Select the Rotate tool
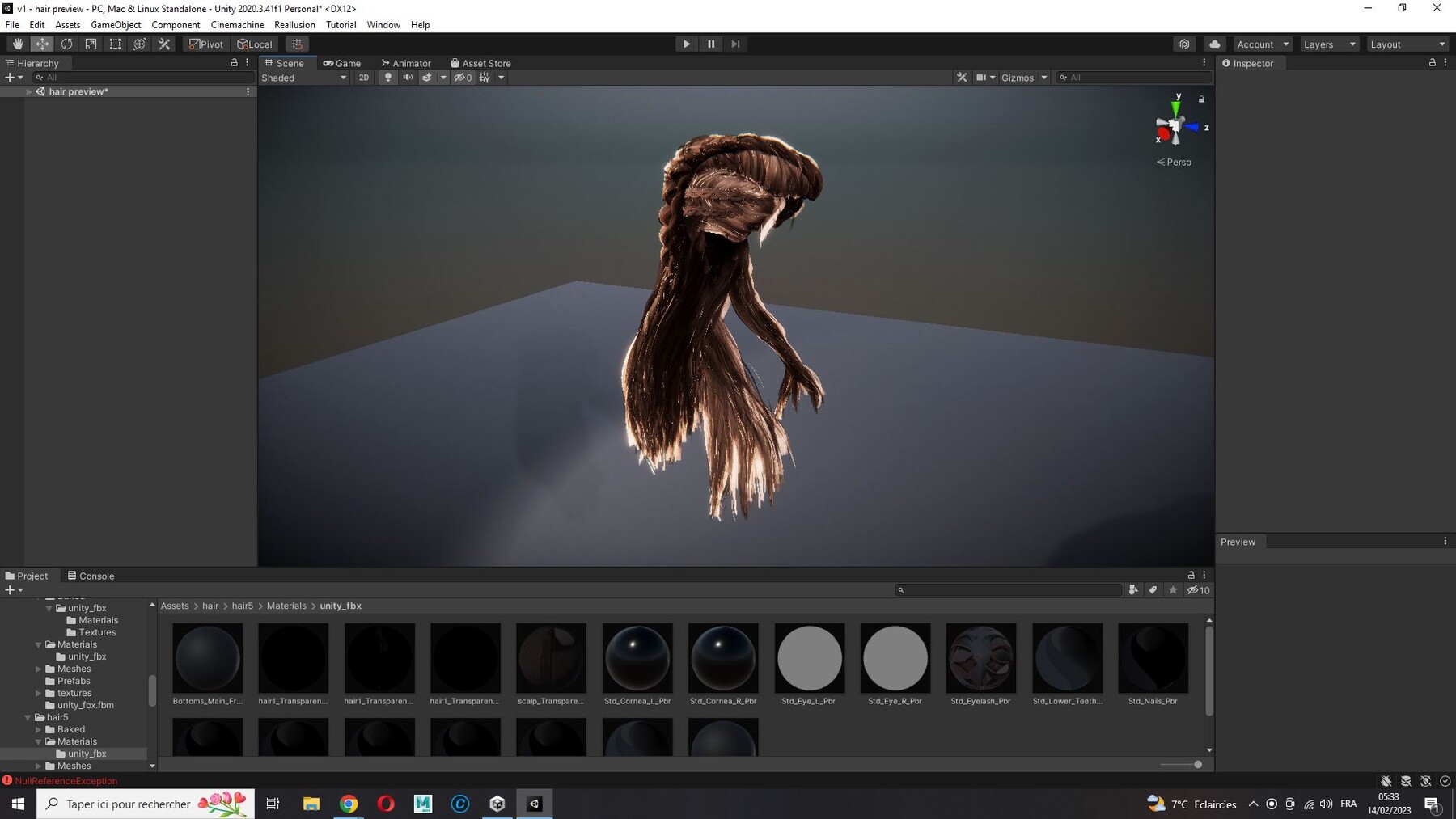This screenshot has height=819, width=1456. point(66,44)
